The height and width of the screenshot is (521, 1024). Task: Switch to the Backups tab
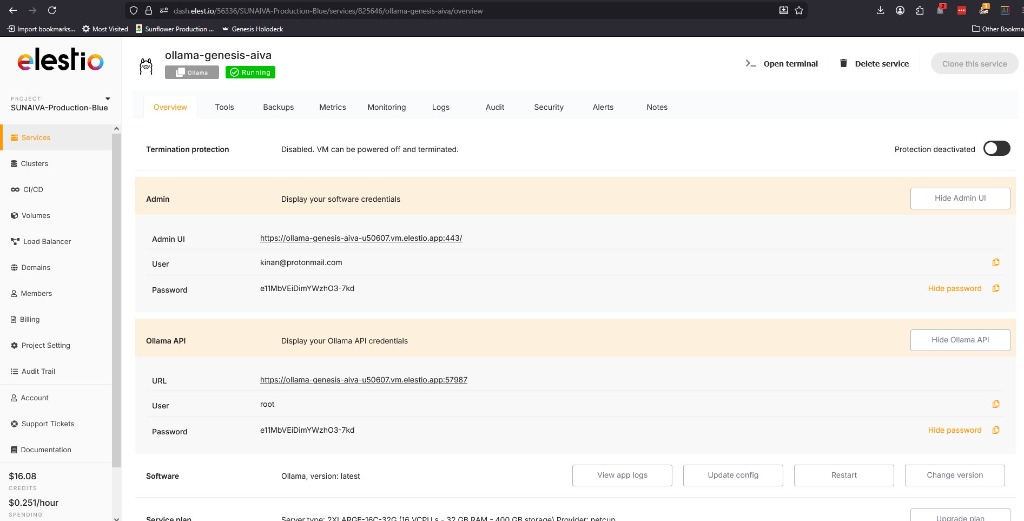pos(278,107)
